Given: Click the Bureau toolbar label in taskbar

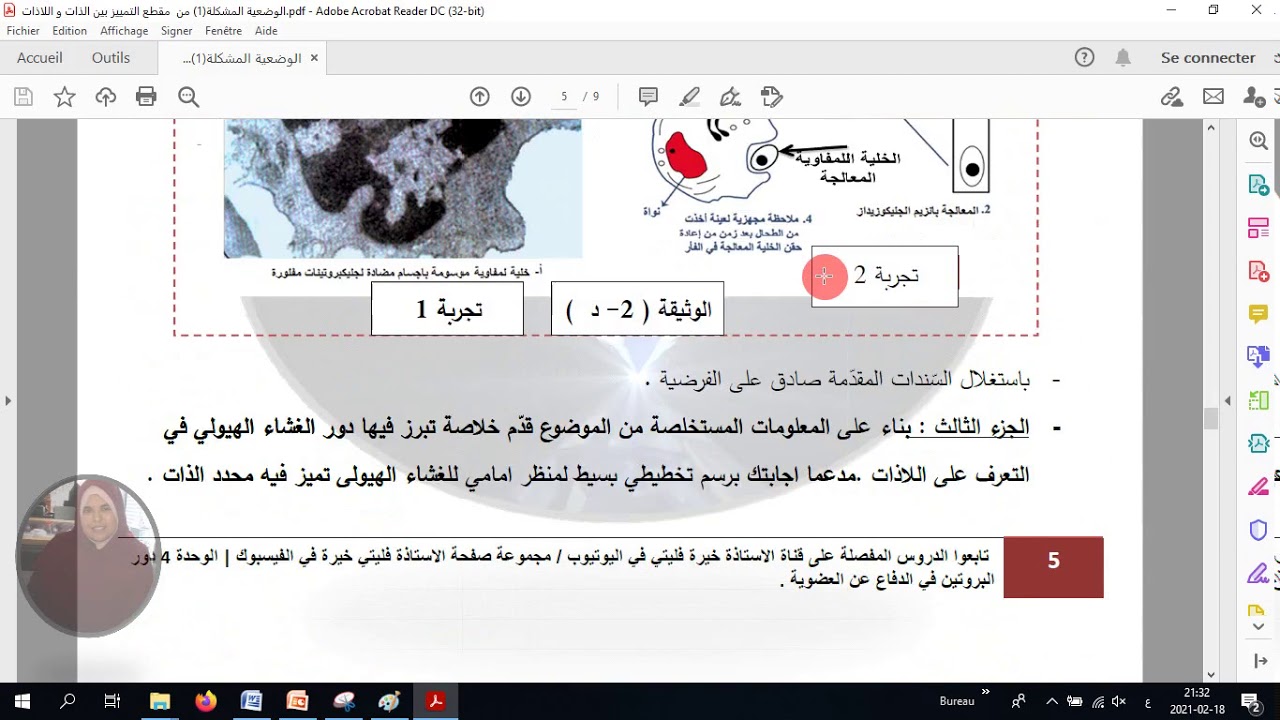Looking at the screenshot, I should click(957, 701).
